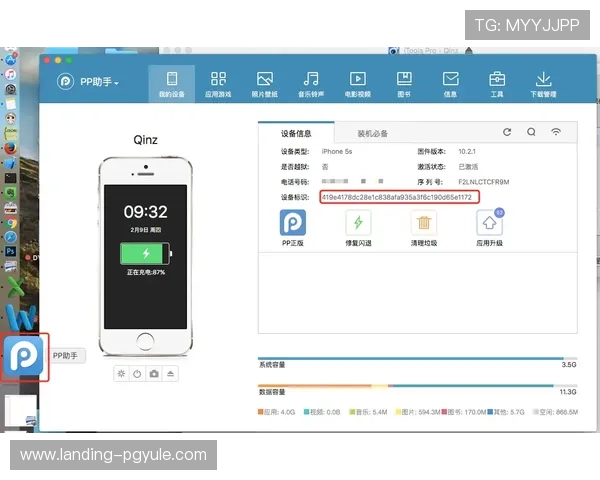
Task: Click firmware version 10.2.1
Action: tap(467, 152)
